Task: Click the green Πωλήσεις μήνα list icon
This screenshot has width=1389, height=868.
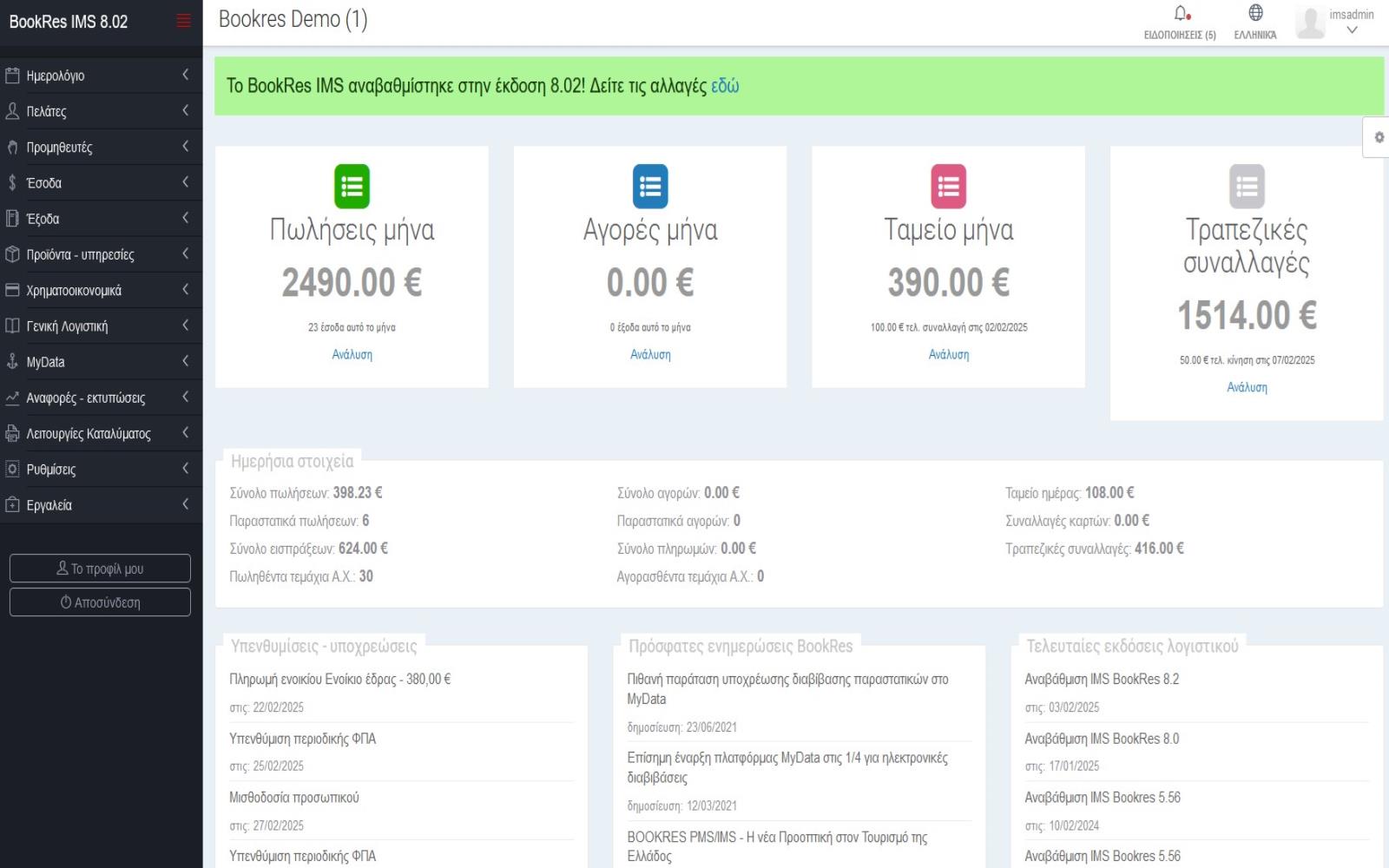Action: pyautogui.click(x=352, y=187)
